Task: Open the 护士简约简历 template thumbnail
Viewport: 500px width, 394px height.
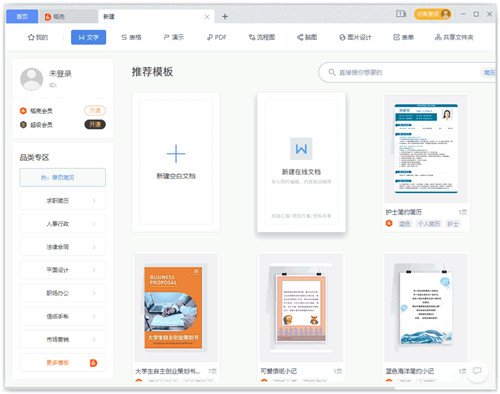Action: coord(426,149)
